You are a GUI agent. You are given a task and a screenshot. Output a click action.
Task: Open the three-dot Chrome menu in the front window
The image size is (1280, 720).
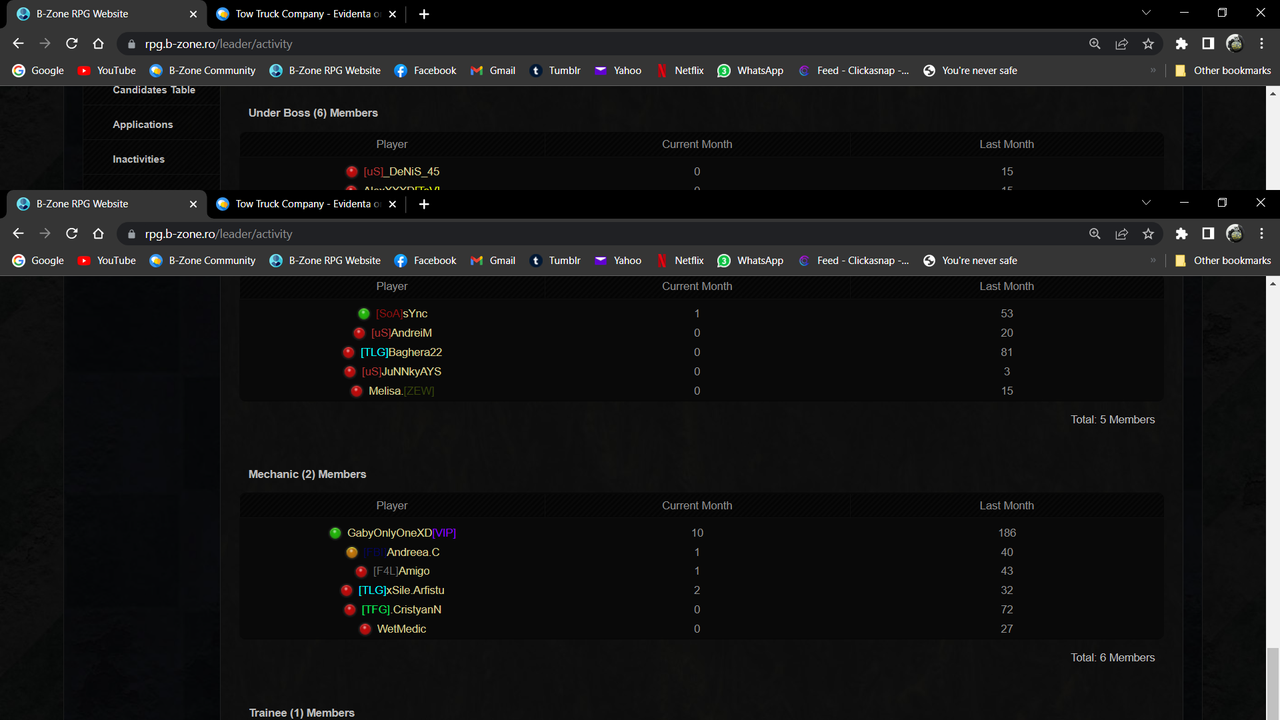coord(1261,234)
